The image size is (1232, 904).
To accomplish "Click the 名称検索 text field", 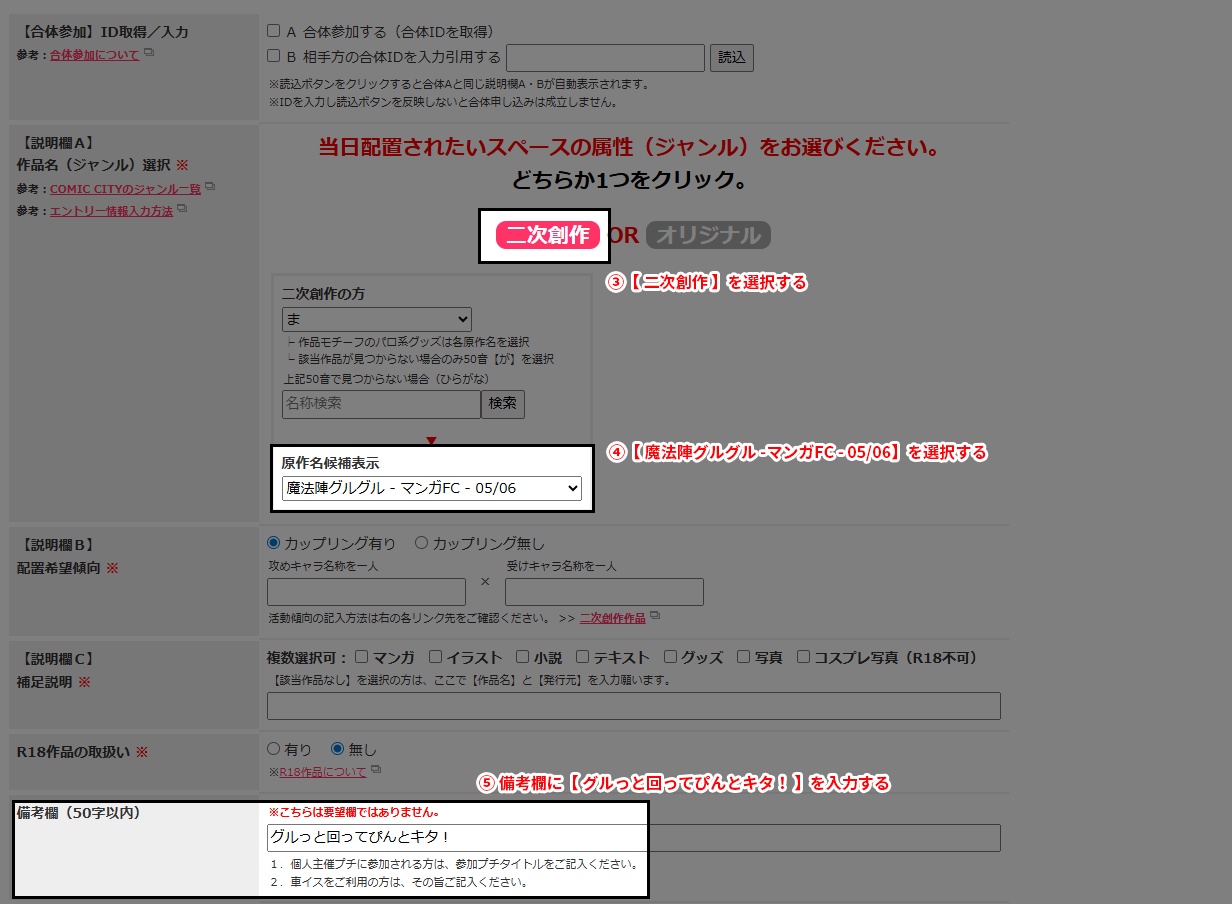I will coord(381,404).
